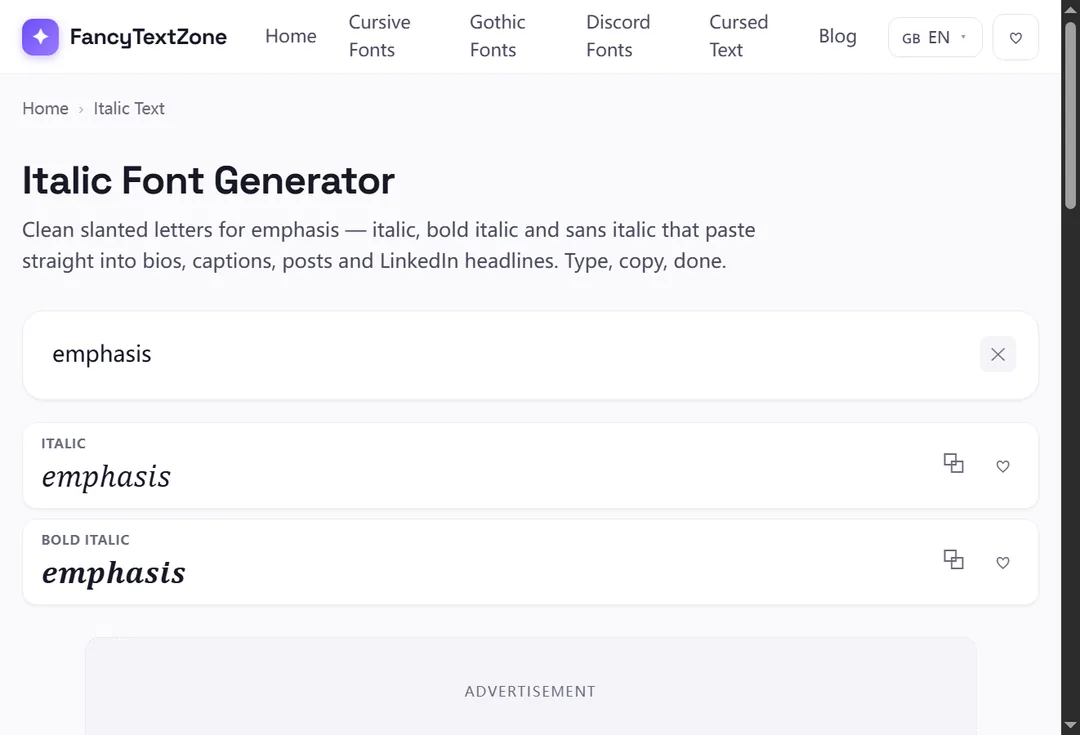Go to Home in the navigation bar
Viewport: 1080px width, 735px height.
(291, 36)
